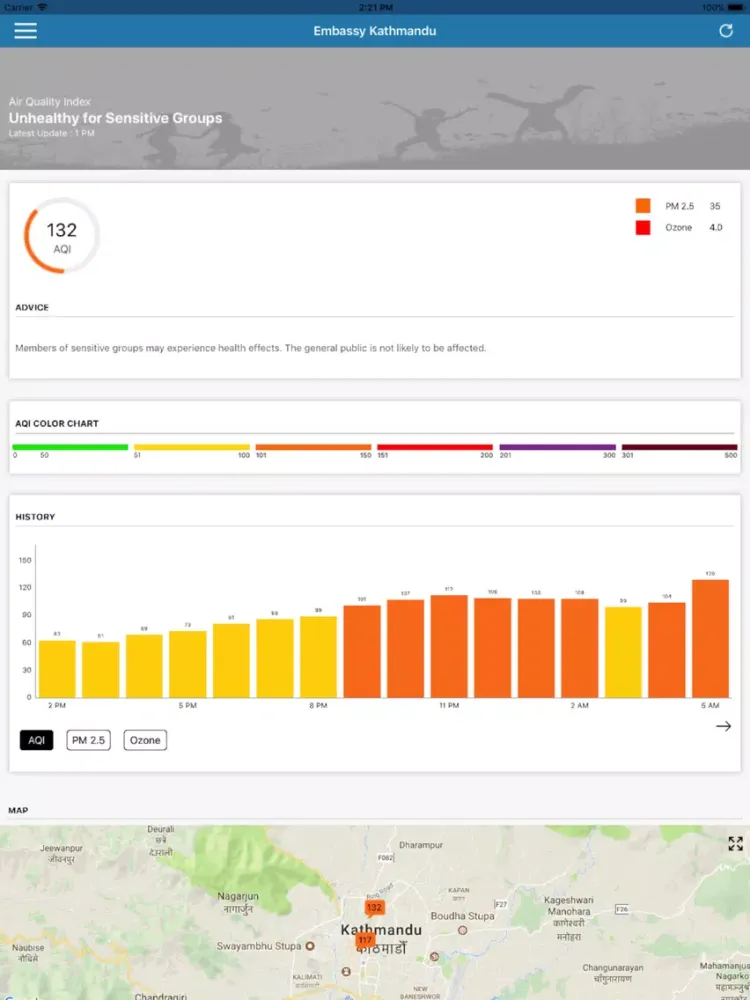Click the sensitive groups advice sentence
Image resolution: width=750 pixels, height=1000 pixels.
coord(251,348)
